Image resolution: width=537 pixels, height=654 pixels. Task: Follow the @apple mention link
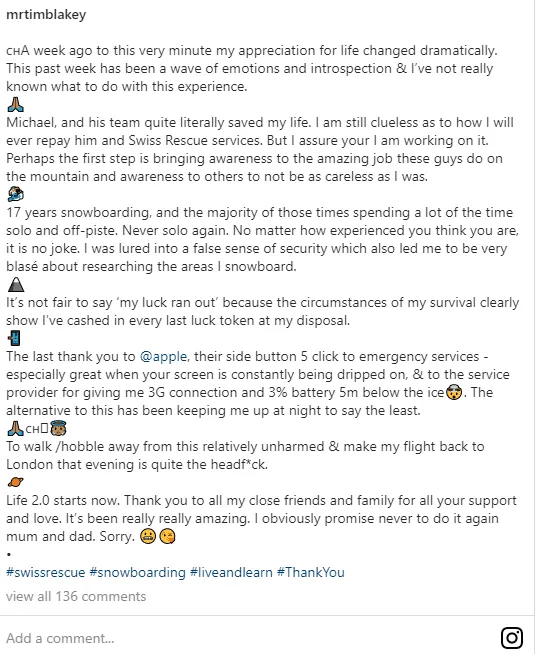point(163,357)
